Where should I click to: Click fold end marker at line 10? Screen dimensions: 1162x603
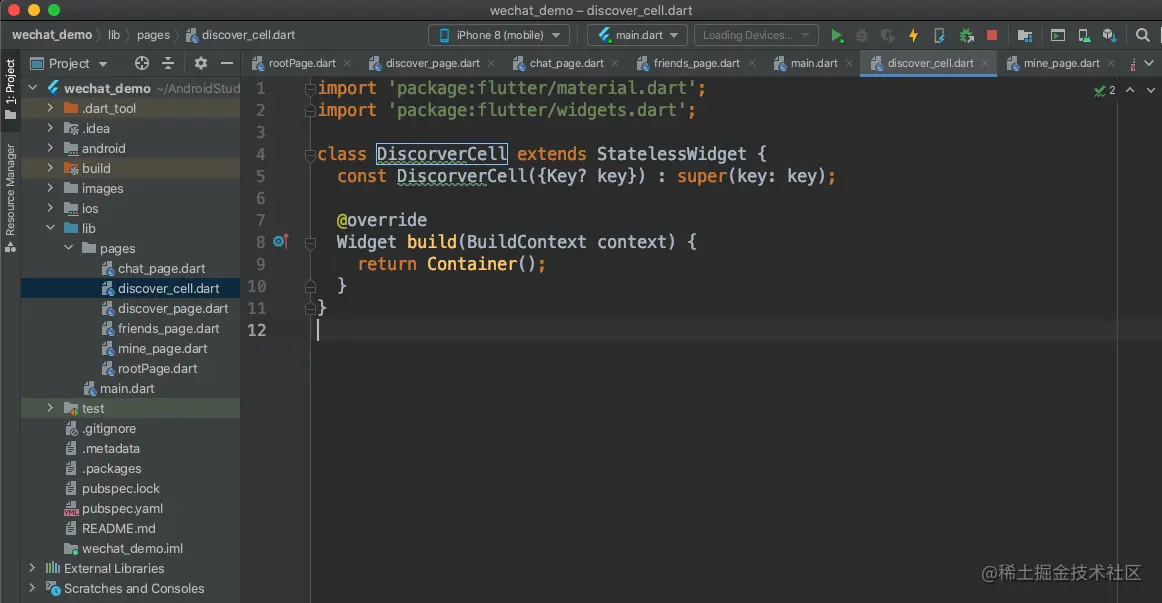point(311,287)
